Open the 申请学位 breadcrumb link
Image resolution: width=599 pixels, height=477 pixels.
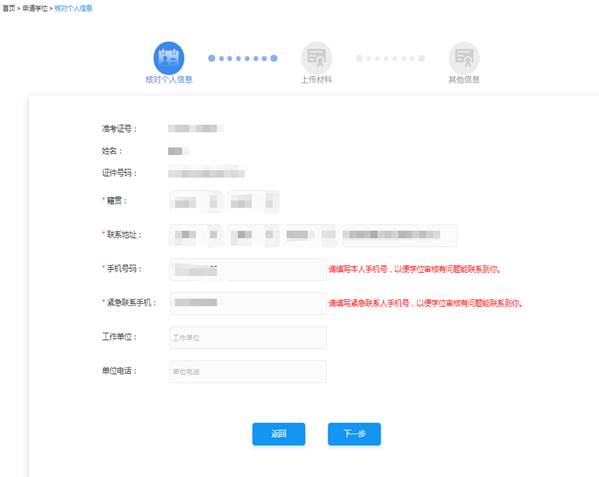coord(35,8)
